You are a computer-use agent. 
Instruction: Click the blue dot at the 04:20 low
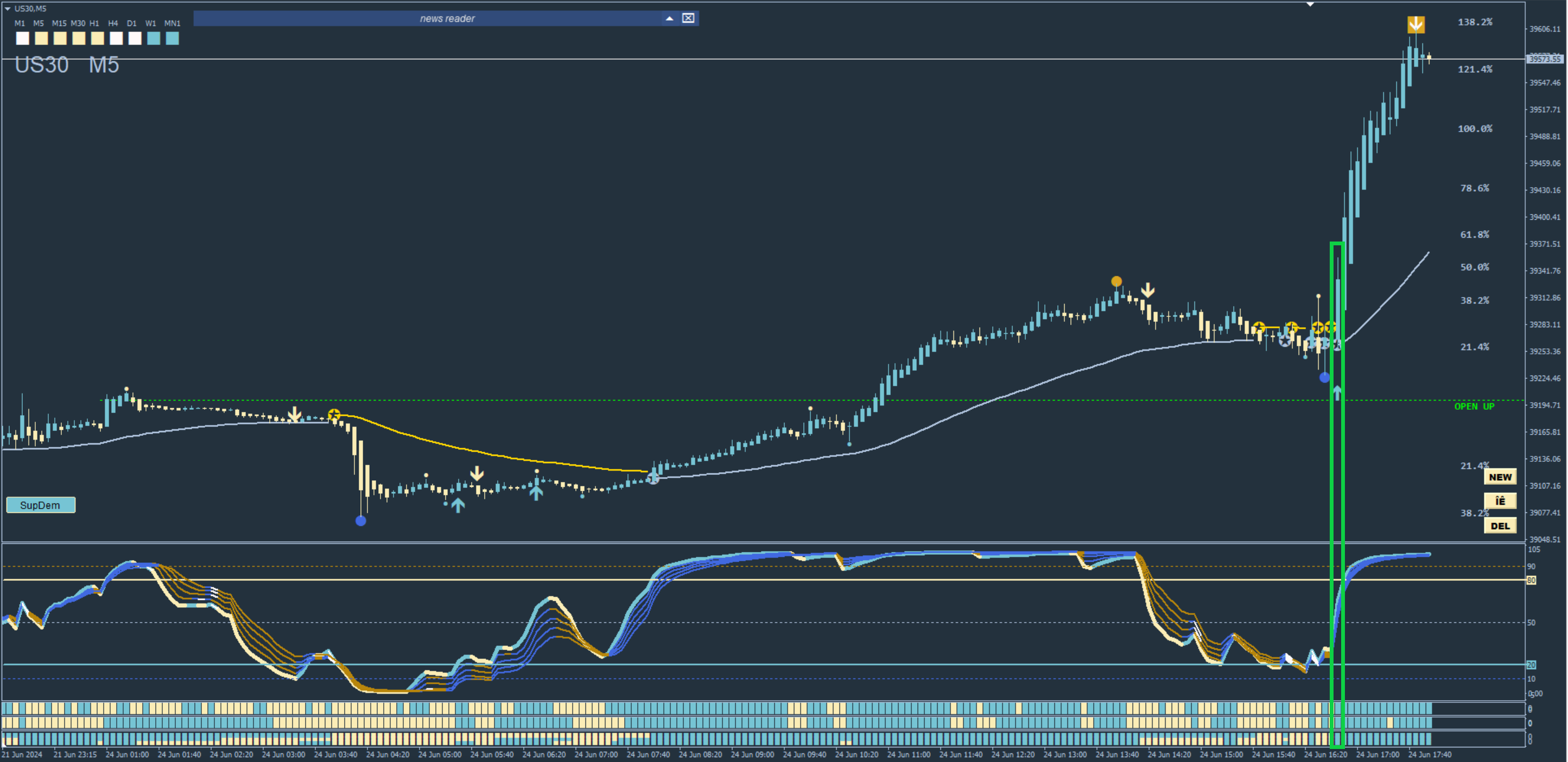[x=361, y=520]
